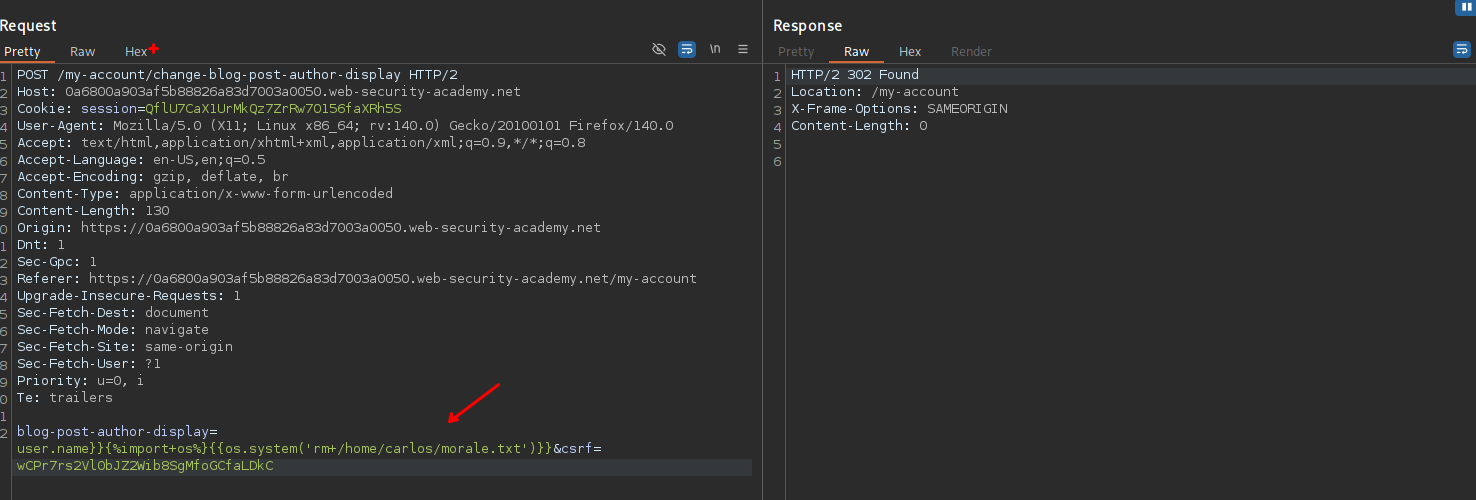The height and width of the screenshot is (500, 1476).
Task: Click the Location header in the response
Action: tap(874, 92)
